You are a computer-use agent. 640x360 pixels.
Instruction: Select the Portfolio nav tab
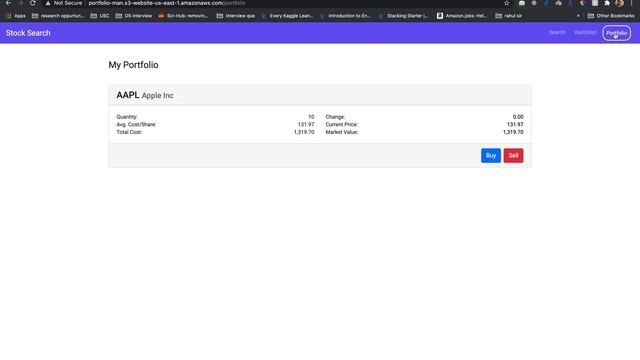[616, 33]
